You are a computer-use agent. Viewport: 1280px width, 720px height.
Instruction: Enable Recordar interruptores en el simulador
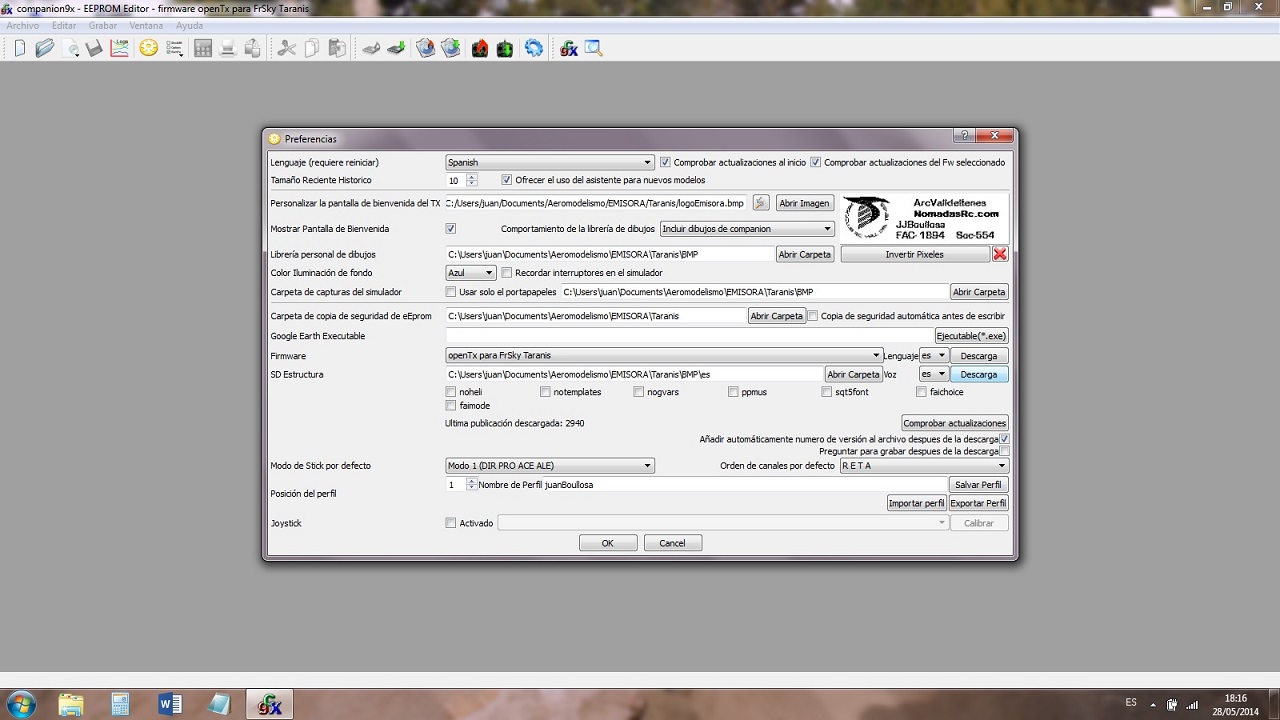coord(507,273)
